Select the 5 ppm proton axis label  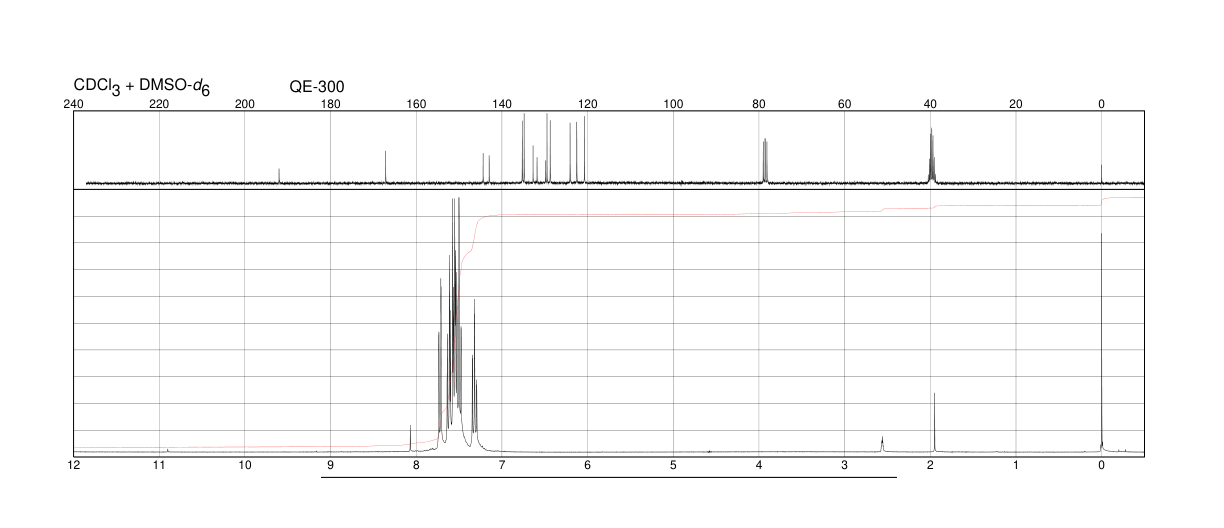(674, 465)
